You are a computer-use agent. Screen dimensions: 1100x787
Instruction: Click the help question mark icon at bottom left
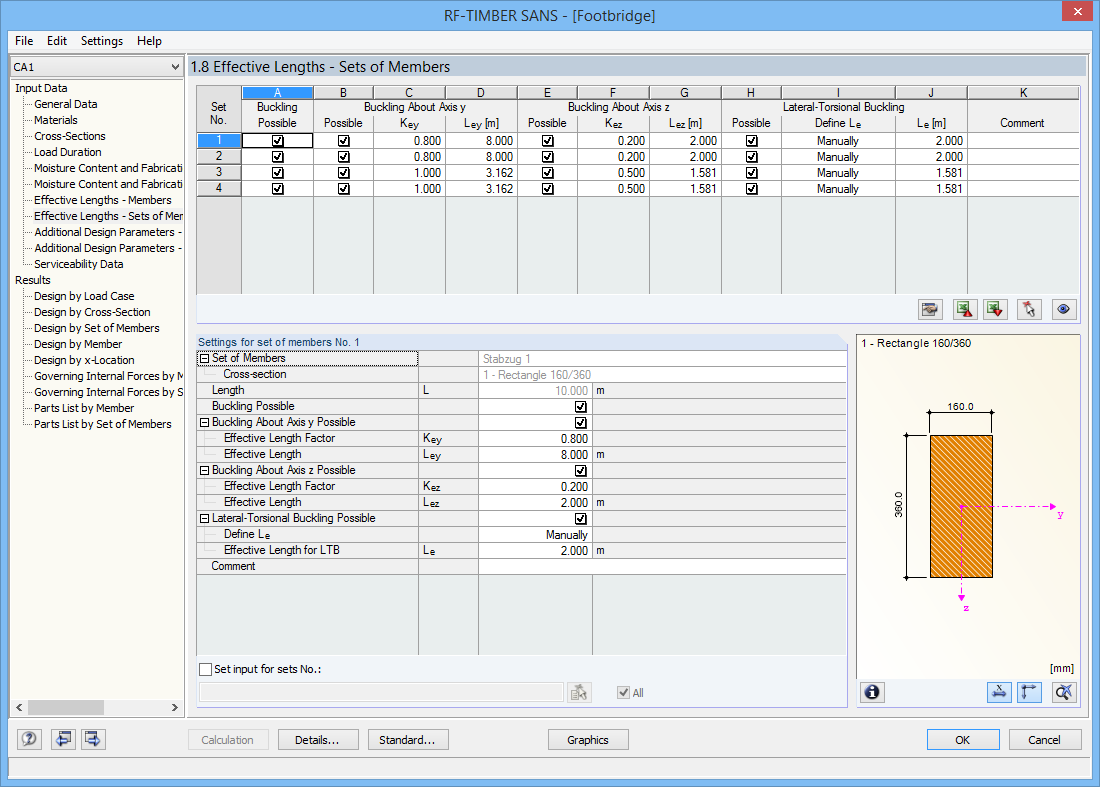point(28,739)
